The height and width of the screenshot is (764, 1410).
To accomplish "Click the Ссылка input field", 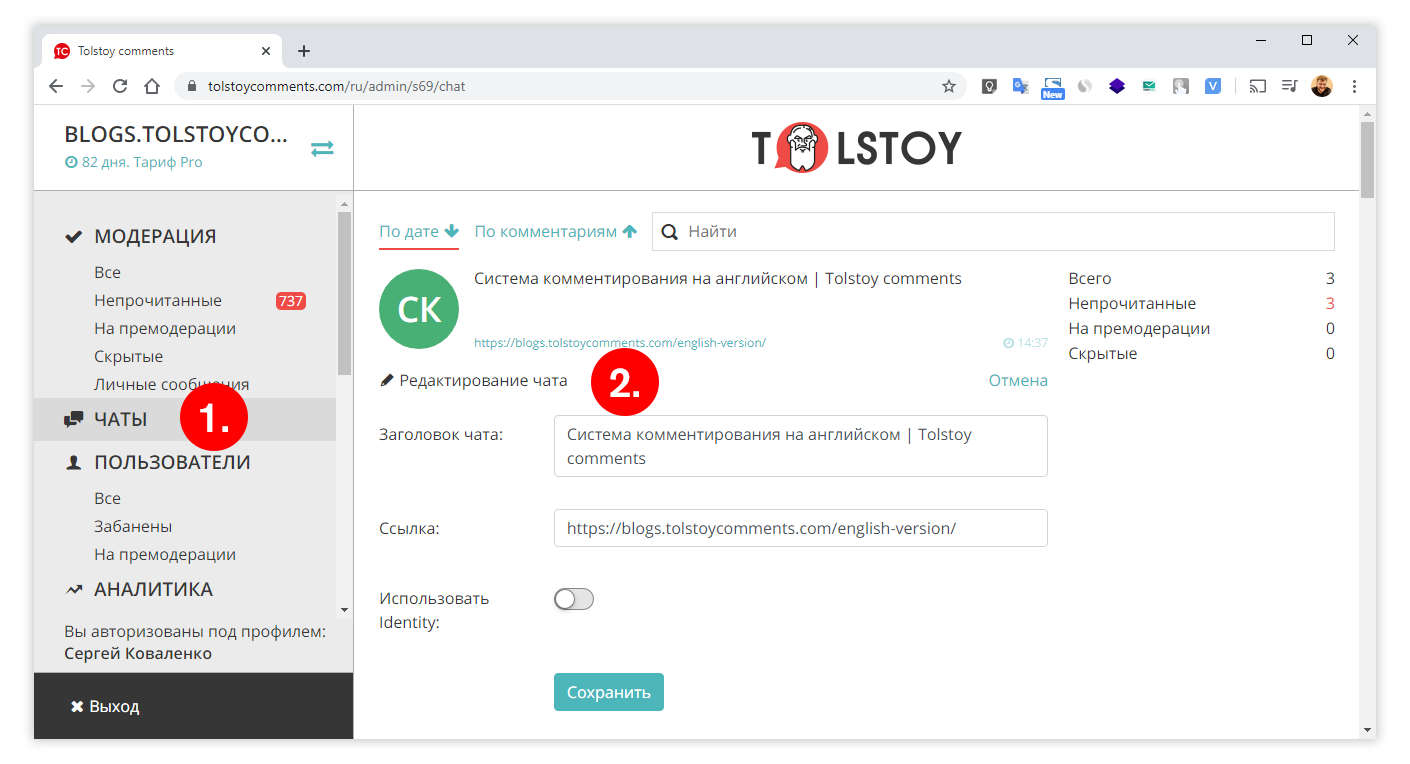I will 801,528.
